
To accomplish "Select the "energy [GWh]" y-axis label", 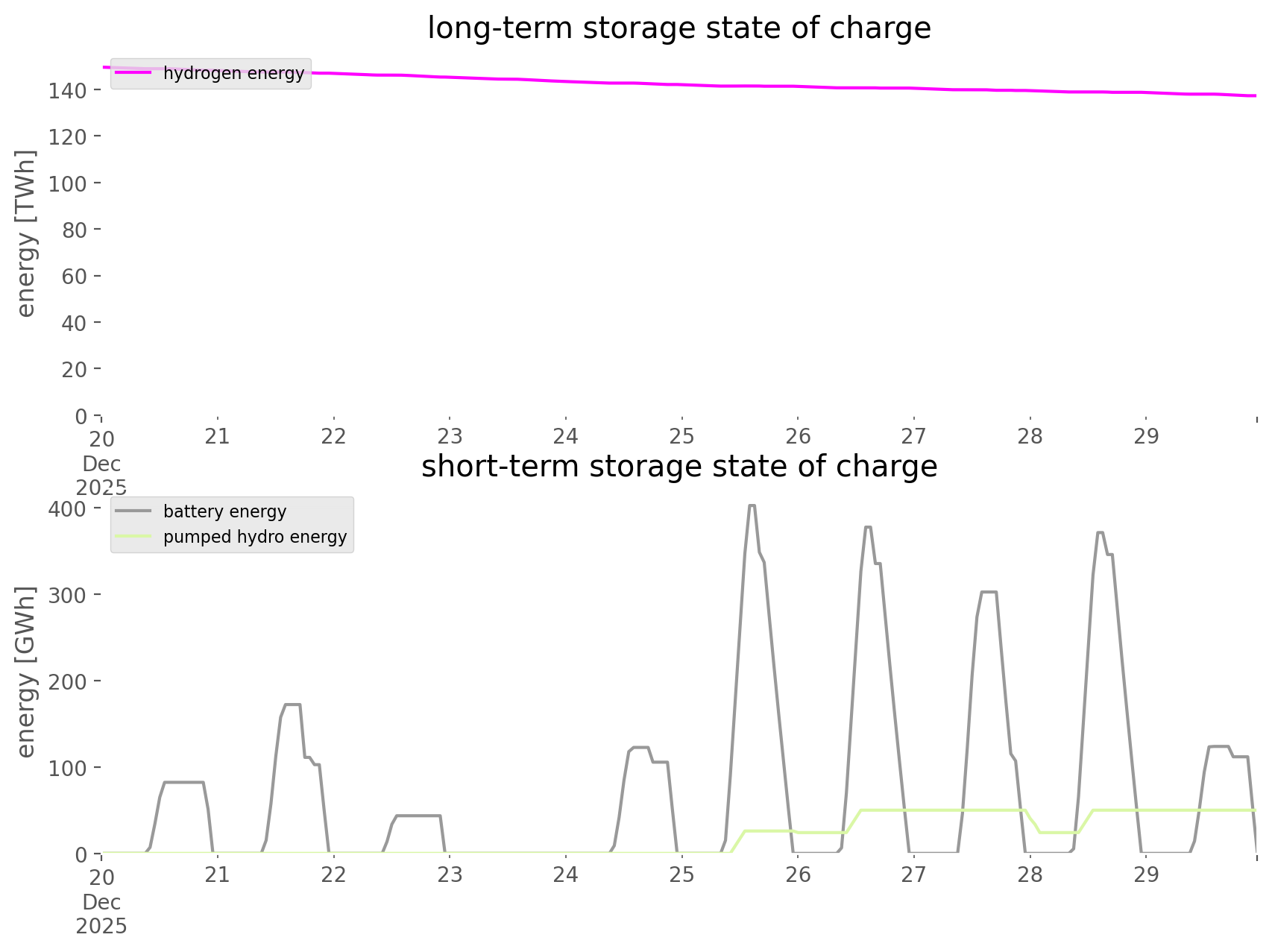I will (x=25, y=672).
